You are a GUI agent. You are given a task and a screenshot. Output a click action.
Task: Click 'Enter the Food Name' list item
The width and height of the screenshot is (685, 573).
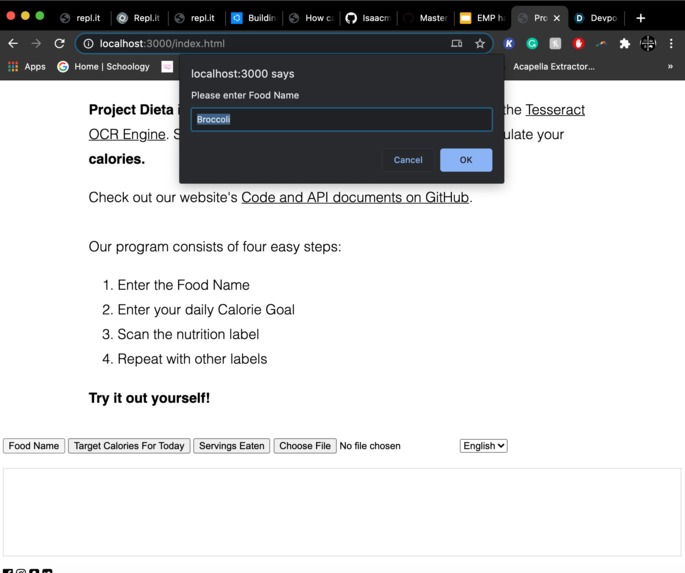click(183, 285)
